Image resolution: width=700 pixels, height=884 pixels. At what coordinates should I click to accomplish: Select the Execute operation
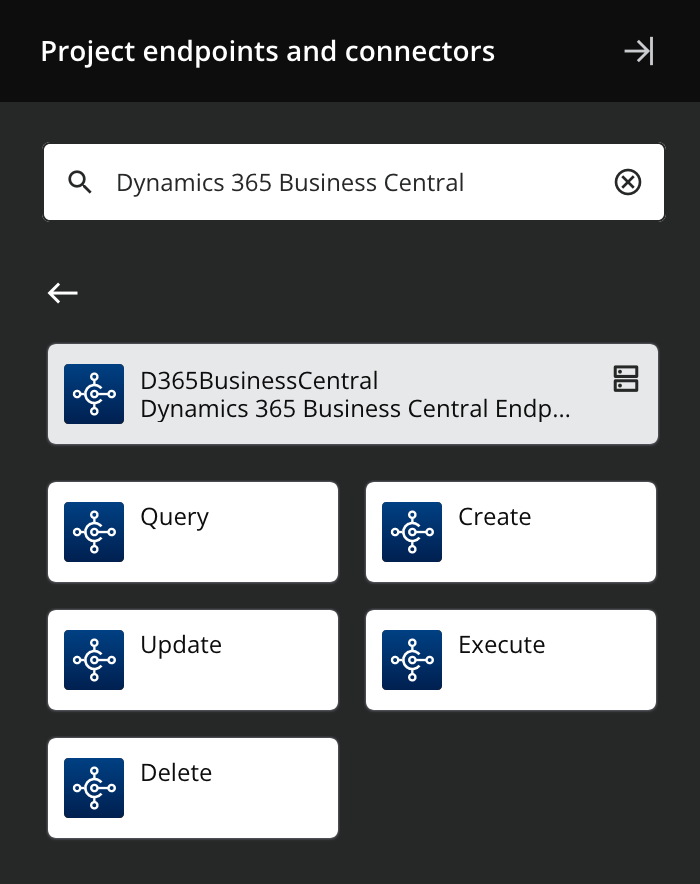[x=510, y=660]
